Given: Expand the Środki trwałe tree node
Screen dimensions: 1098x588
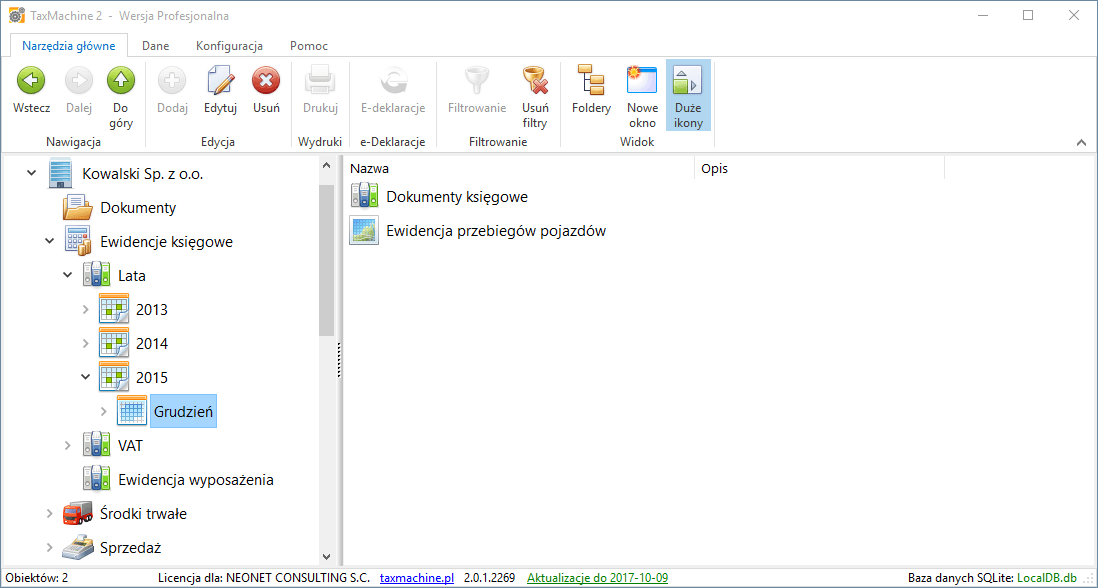Looking at the screenshot, I should tap(50, 514).
